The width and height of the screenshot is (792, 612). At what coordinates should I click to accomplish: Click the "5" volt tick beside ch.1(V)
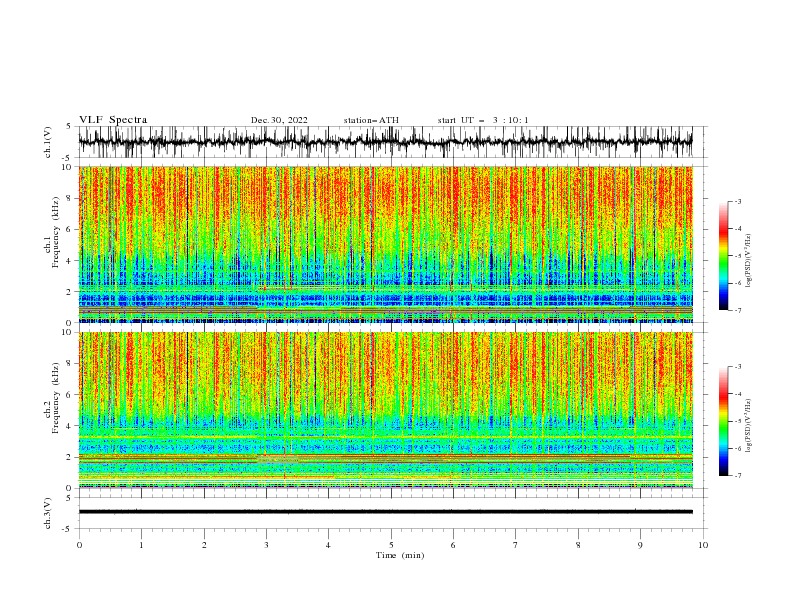click(69, 126)
